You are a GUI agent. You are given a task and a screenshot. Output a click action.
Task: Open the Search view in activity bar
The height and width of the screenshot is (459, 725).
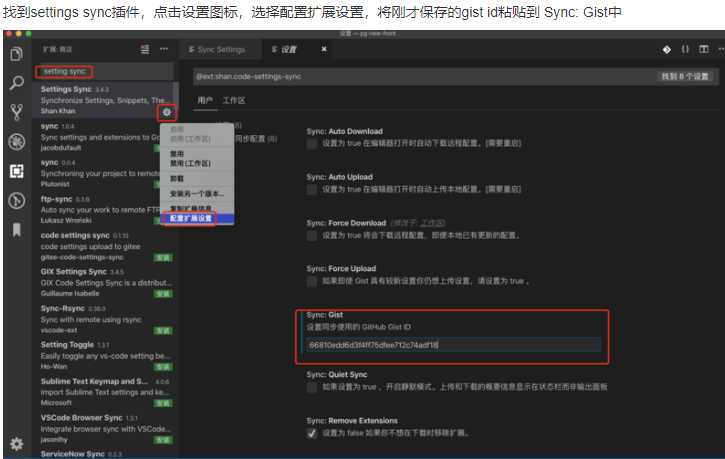click(17, 83)
